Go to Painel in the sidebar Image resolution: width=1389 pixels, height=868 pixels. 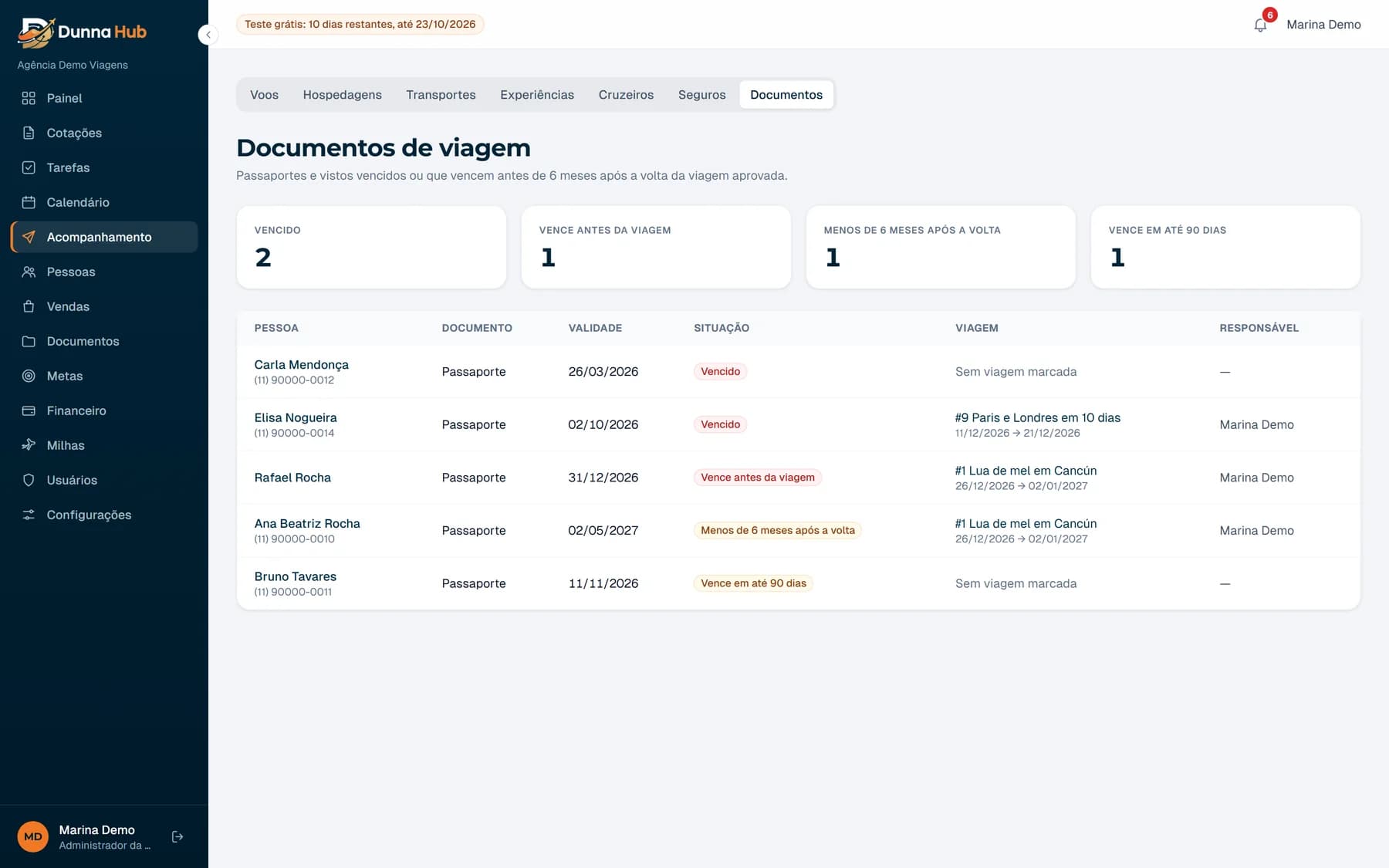pos(104,98)
